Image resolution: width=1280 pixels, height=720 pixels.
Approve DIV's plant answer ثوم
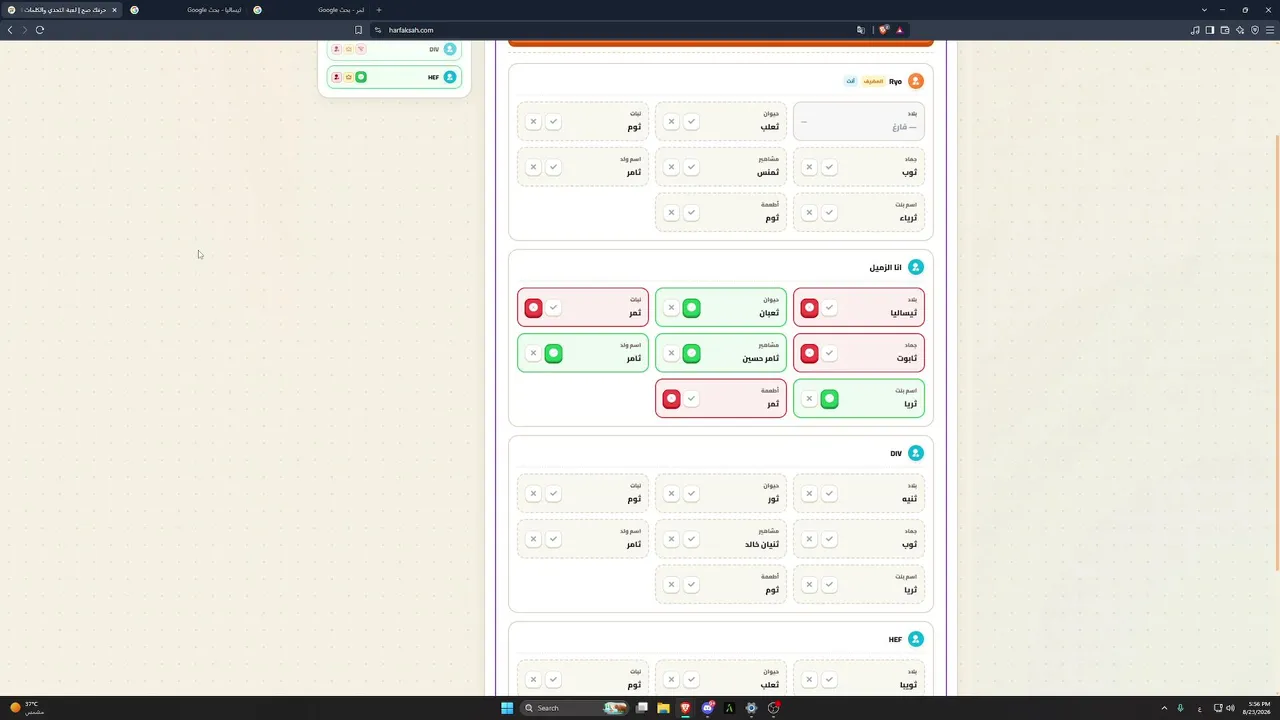(x=553, y=493)
